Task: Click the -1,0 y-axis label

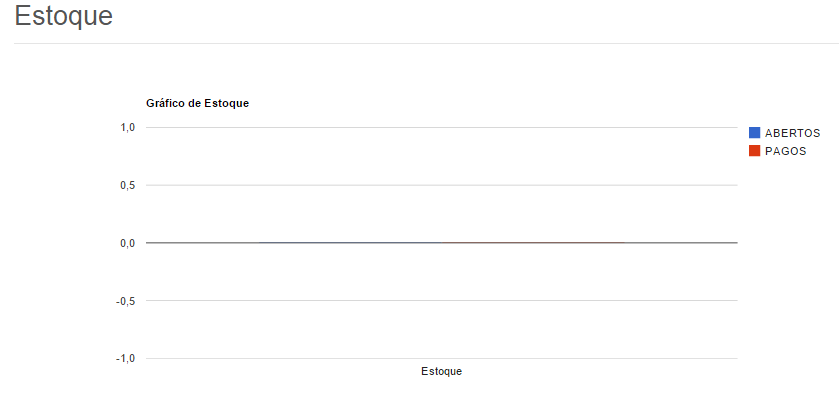Action: tap(125, 359)
